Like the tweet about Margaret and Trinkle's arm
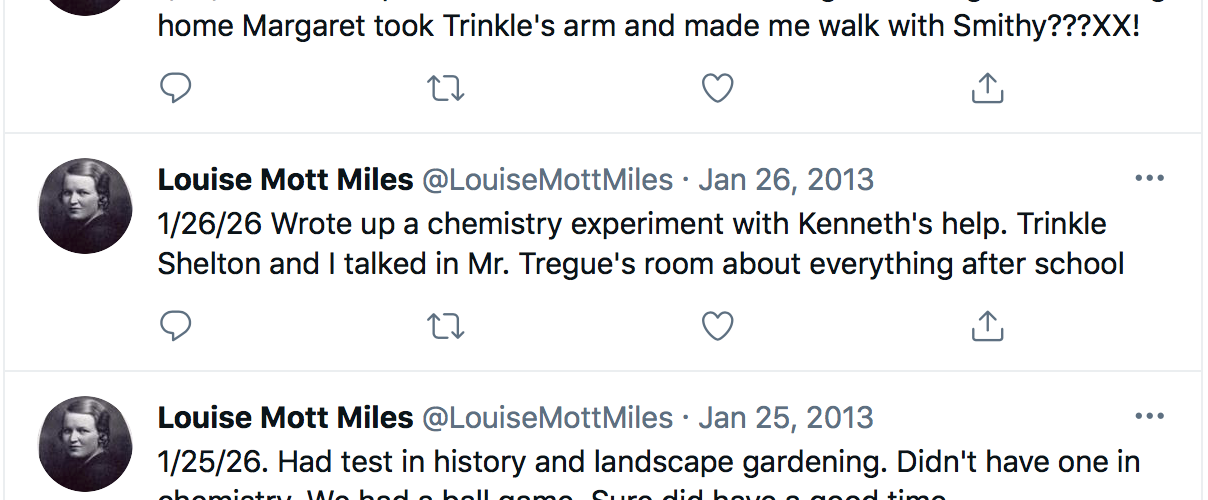Image resolution: width=1208 pixels, height=500 pixels. pos(717,89)
